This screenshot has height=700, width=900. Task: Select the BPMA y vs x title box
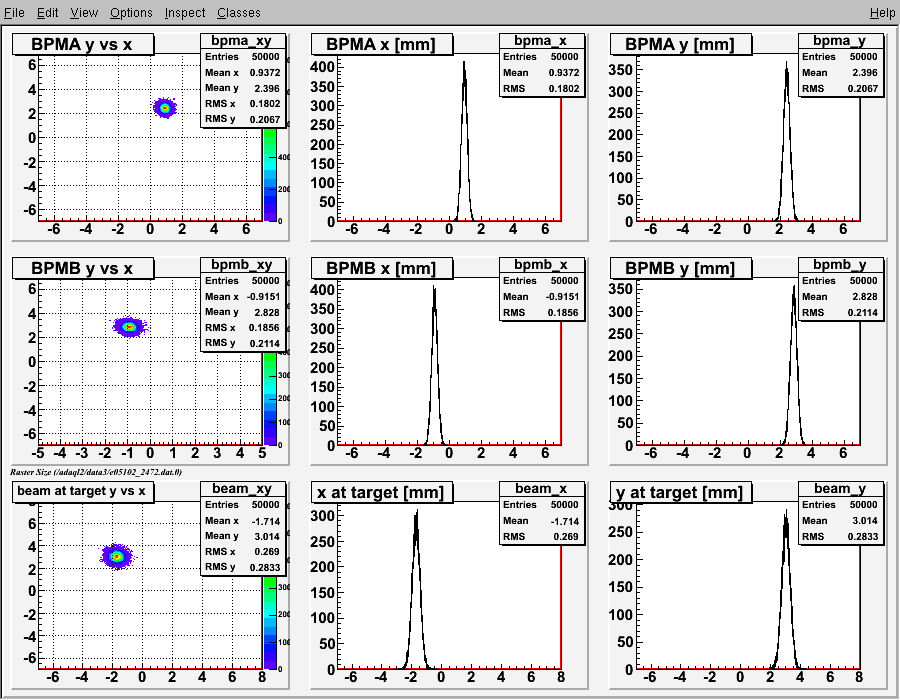(83, 44)
